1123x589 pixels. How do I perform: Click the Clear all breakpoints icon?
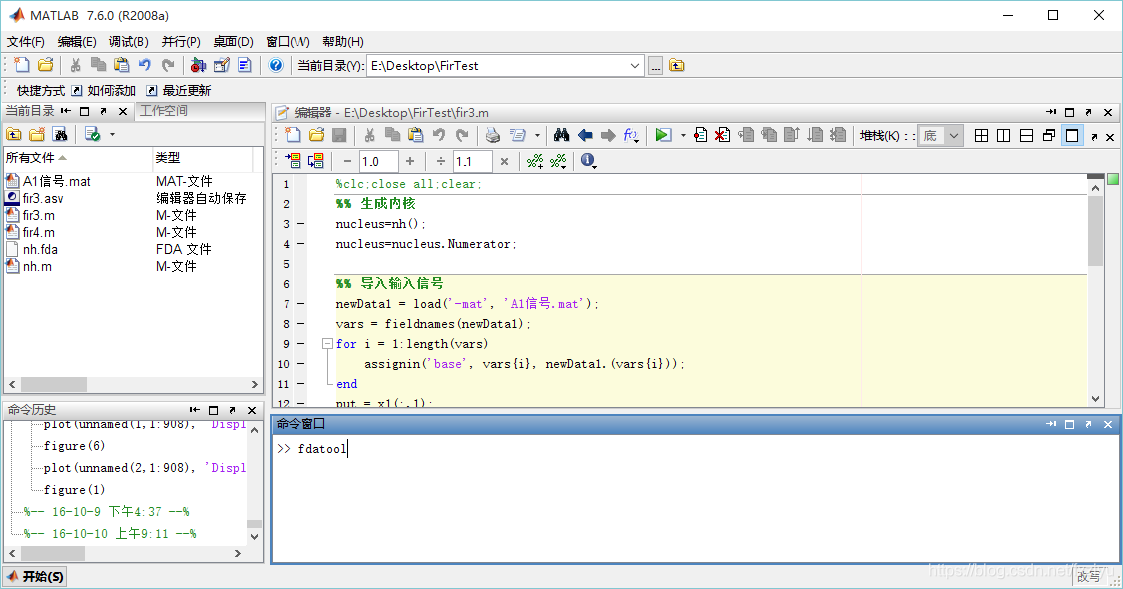tap(723, 135)
